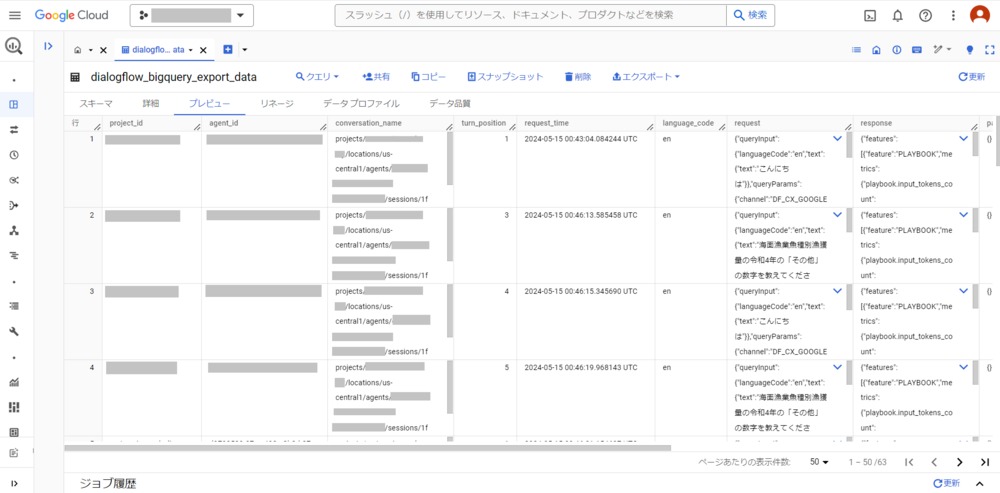The width and height of the screenshot is (1000, 493).
Task: Go to the next page of results
Action: 959,462
